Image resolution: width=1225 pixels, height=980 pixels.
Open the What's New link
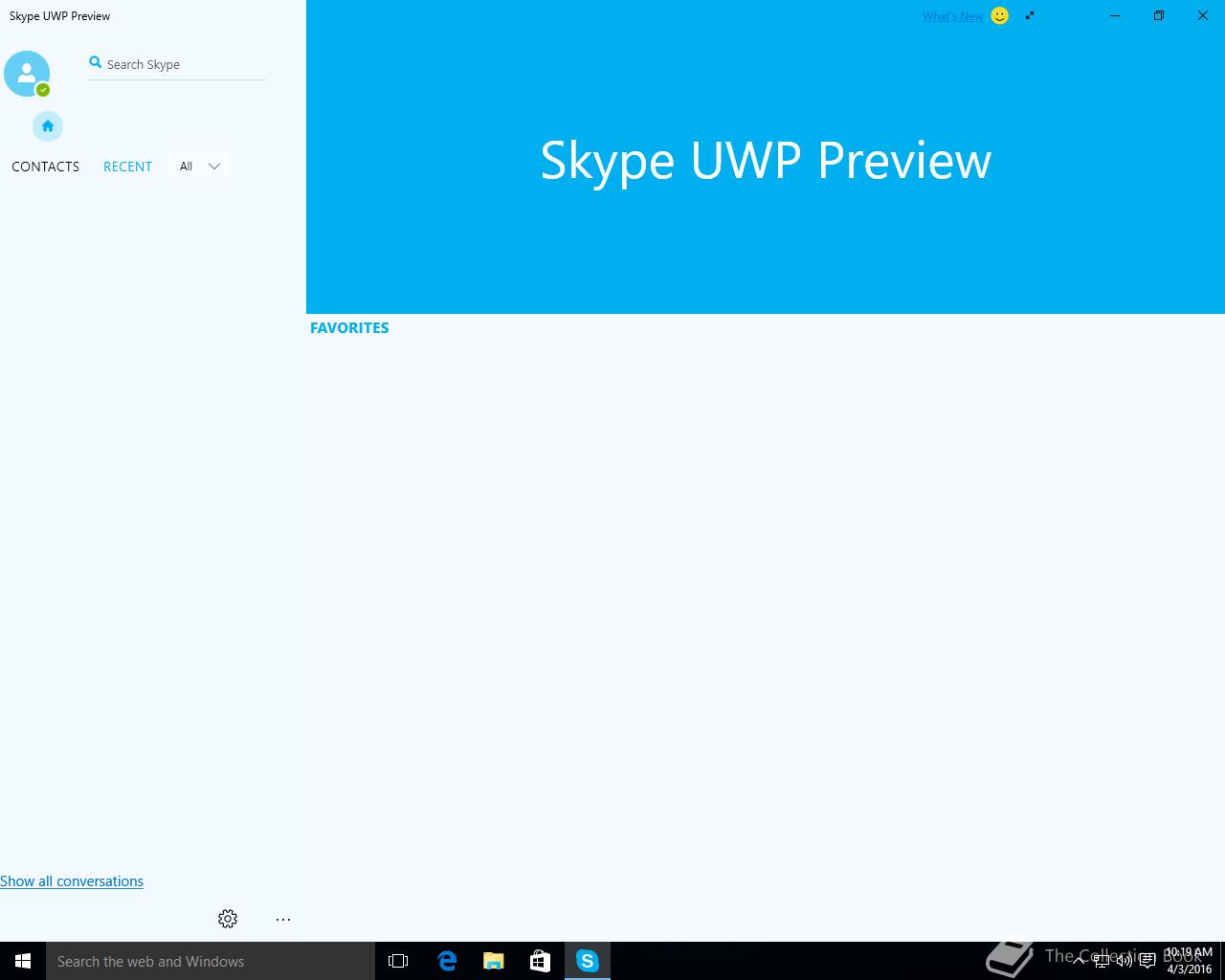[952, 16]
